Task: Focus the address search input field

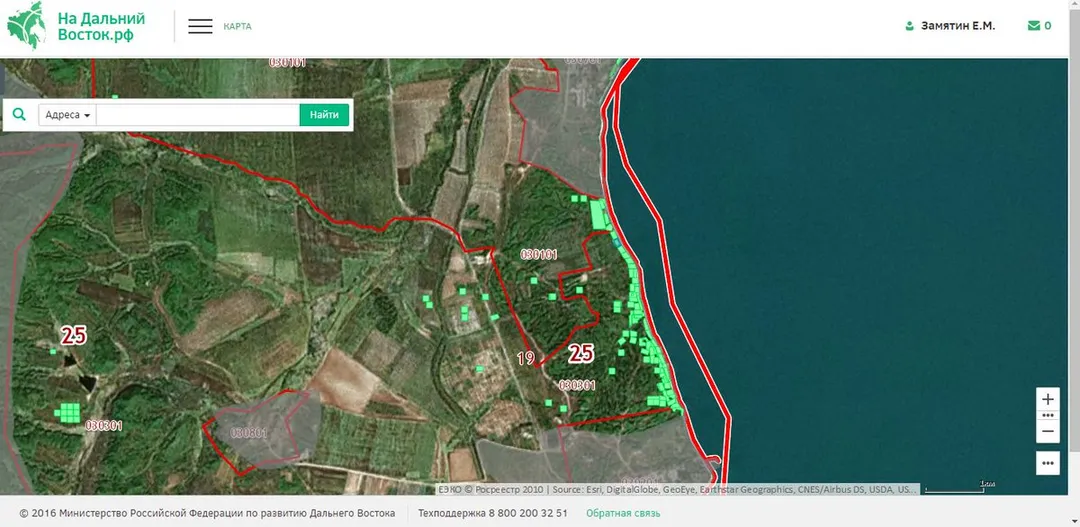Action: click(198, 115)
